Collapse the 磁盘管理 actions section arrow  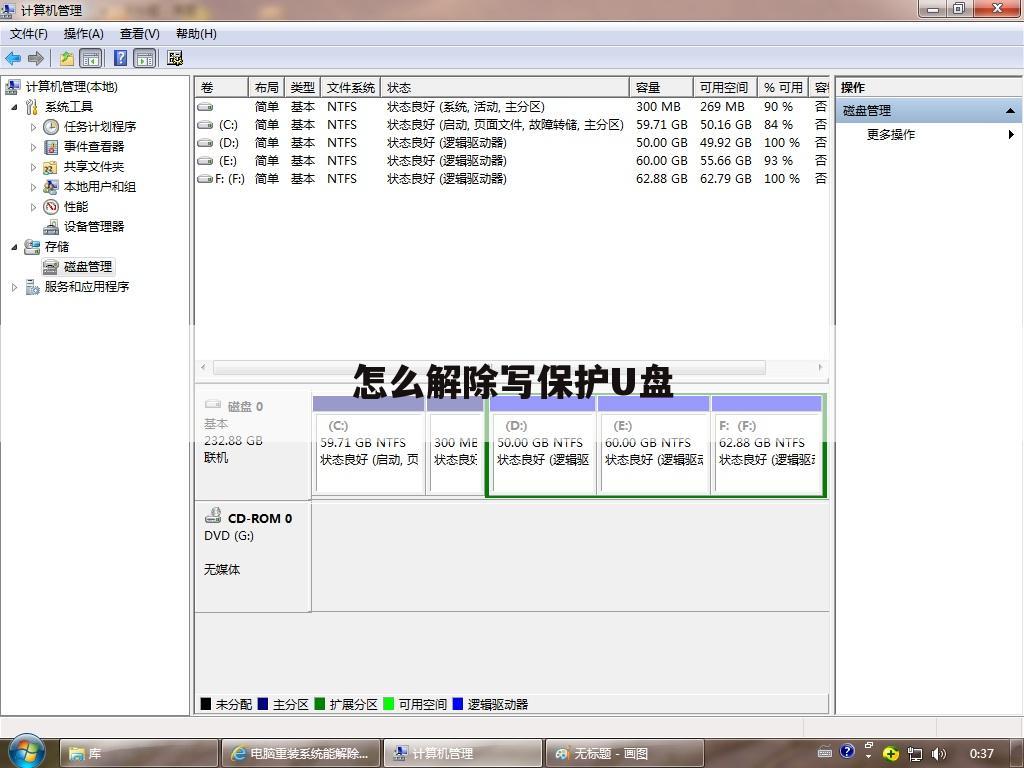(1010, 111)
